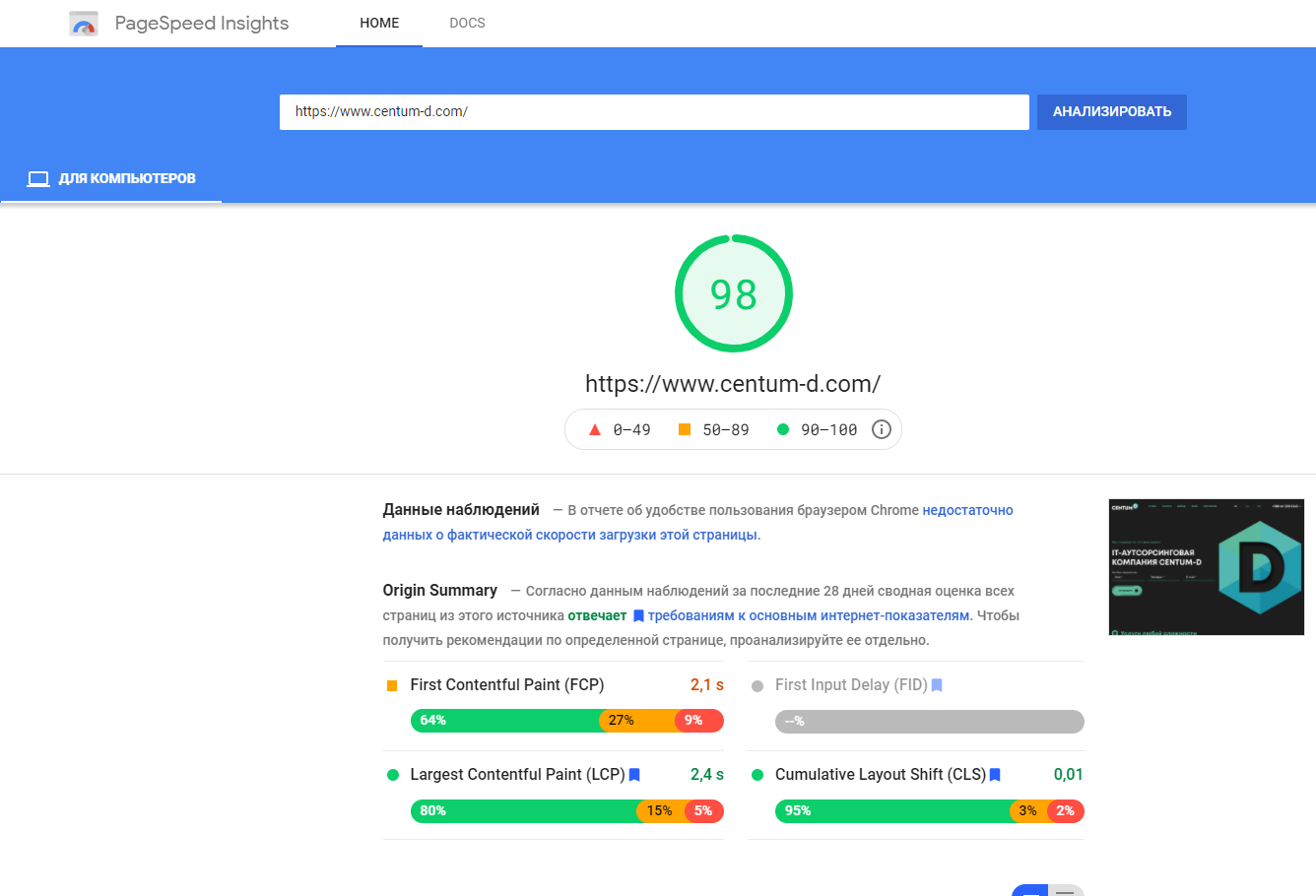The height and width of the screenshot is (896, 1316).
Task: Open the score legend info icon
Action: 882,429
